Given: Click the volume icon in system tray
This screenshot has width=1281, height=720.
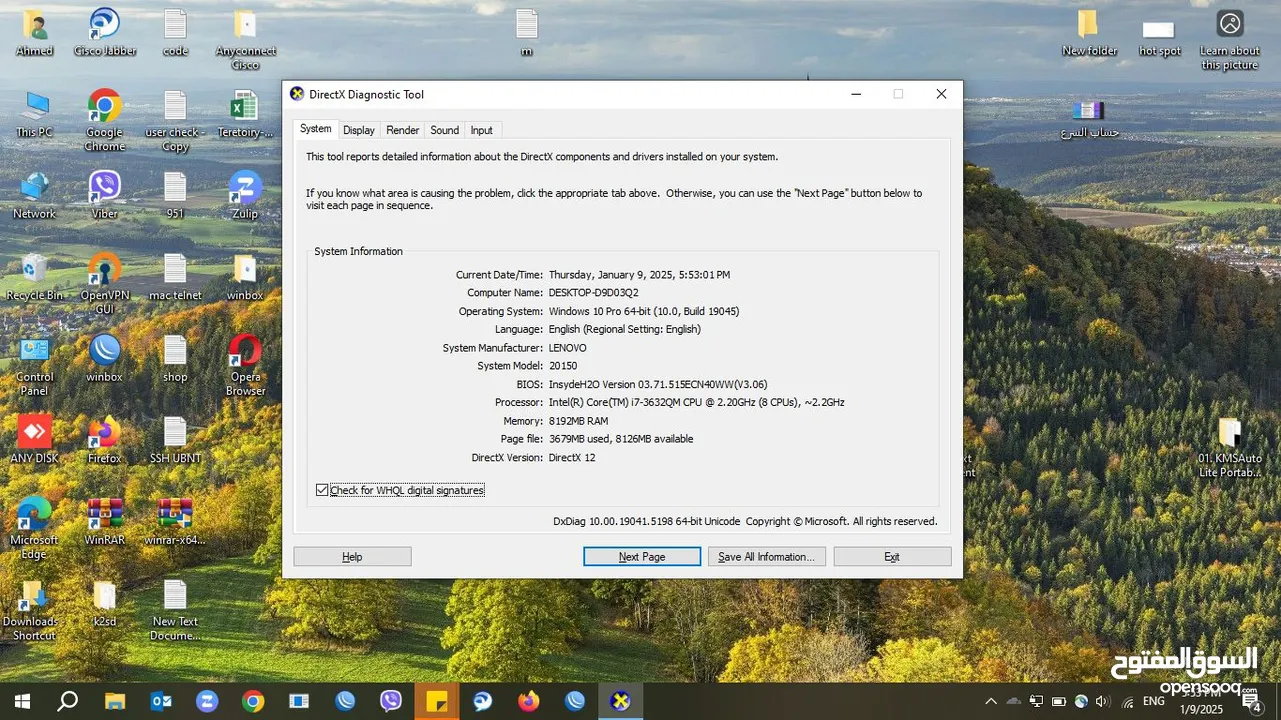Looking at the screenshot, I should [x=1102, y=701].
